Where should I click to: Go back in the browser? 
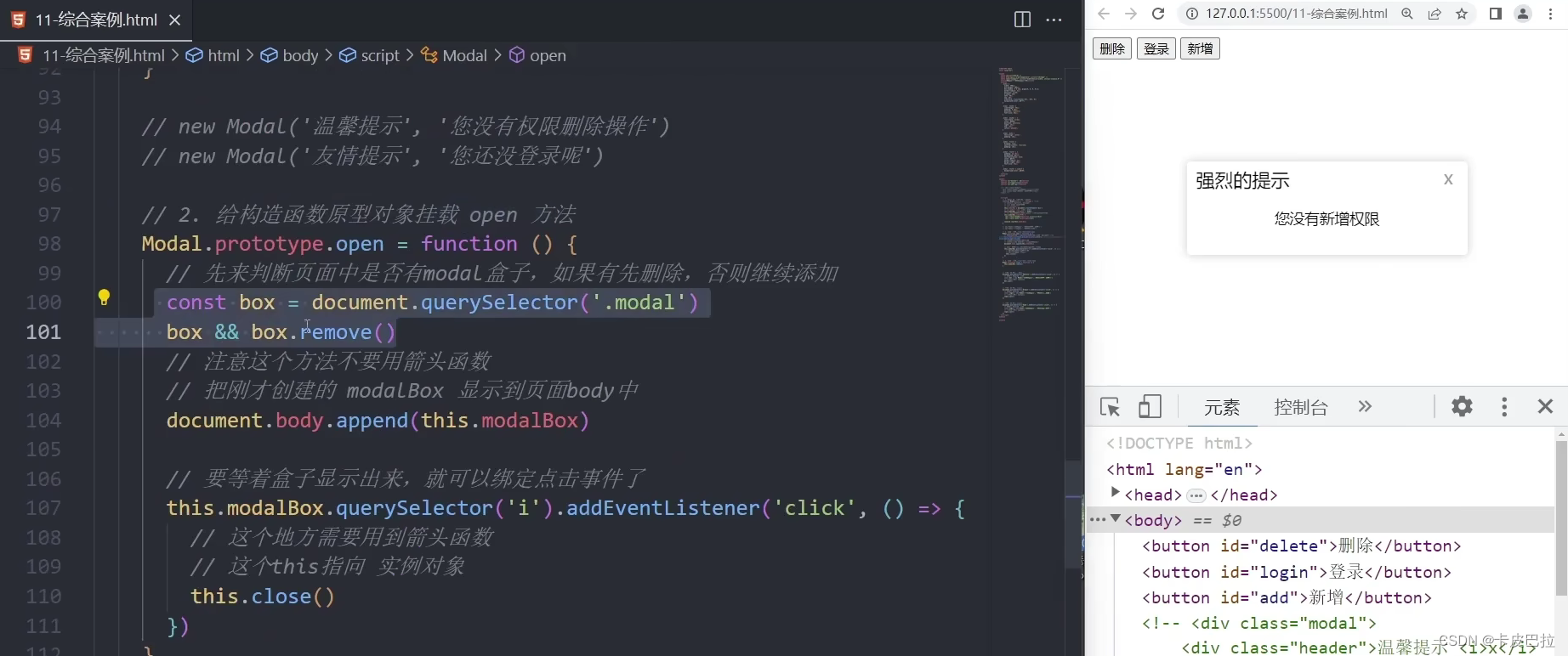pos(1104,14)
